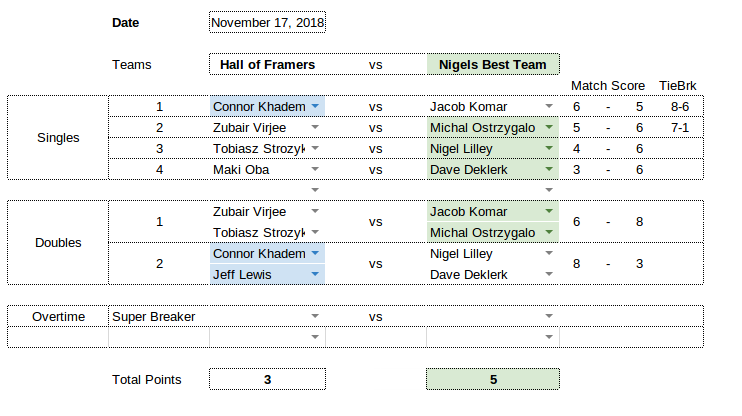
Task: Expand Maki Oba dropdown arrow
Action: point(315,169)
